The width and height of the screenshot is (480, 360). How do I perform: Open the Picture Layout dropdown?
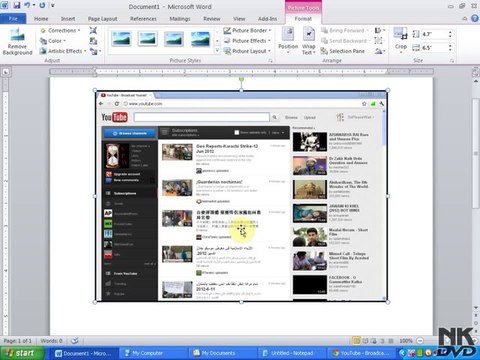(247, 51)
